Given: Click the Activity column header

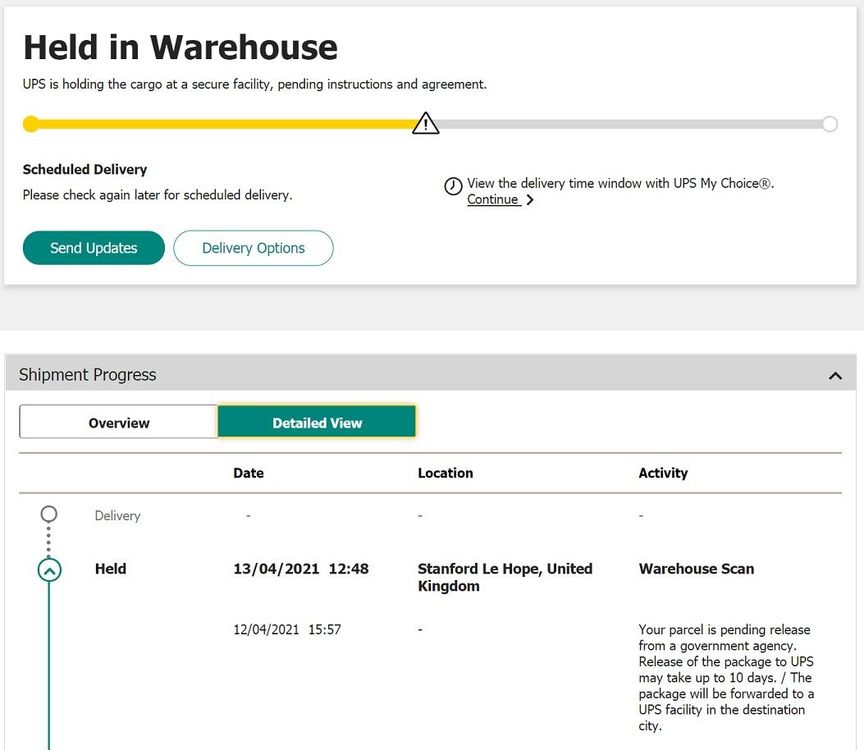Looking at the screenshot, I should tap(663, 473).
